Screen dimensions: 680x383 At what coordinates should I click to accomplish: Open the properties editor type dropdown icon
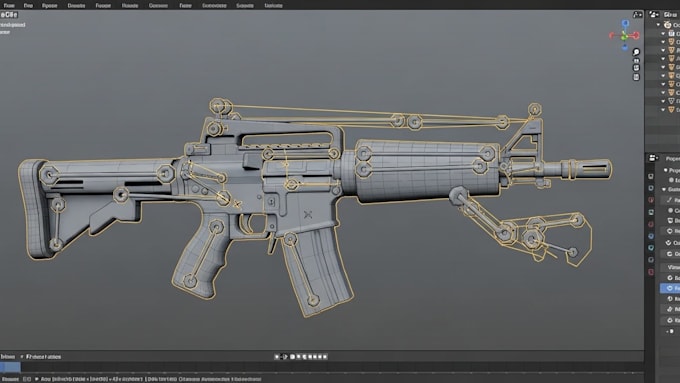click(653, 158)
